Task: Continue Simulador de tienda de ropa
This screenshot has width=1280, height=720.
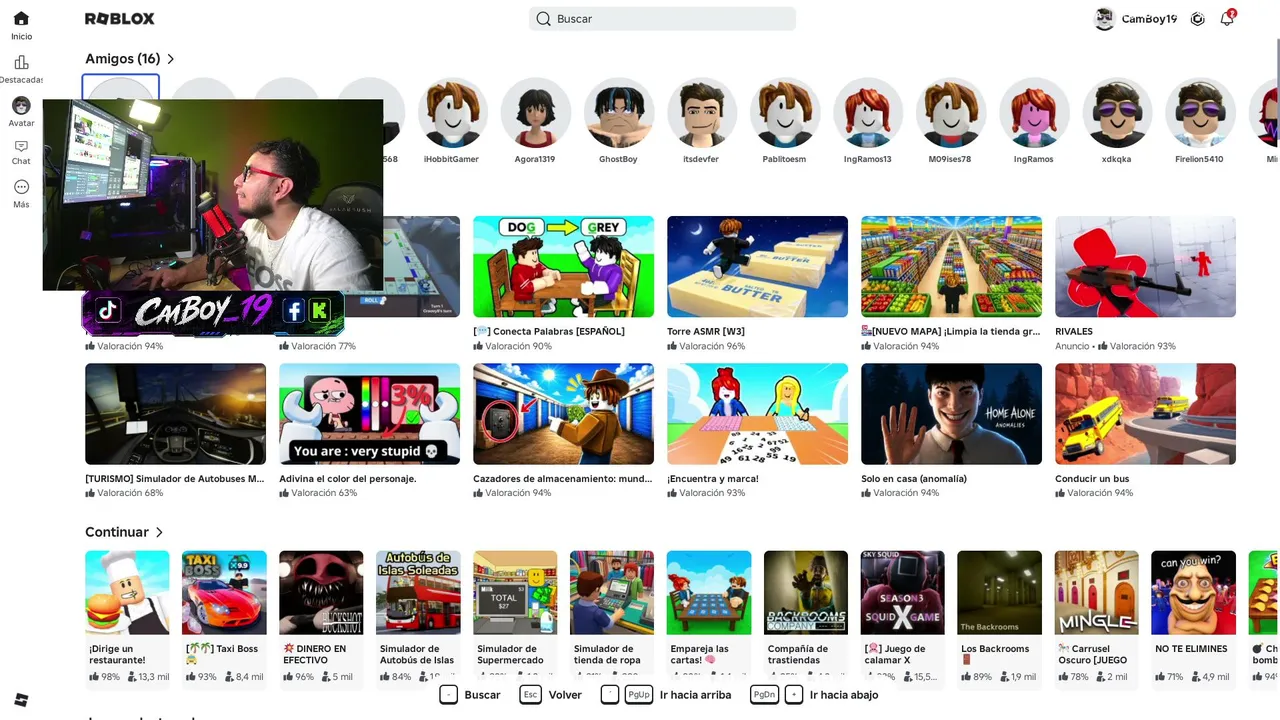Action: click(612, 592)
